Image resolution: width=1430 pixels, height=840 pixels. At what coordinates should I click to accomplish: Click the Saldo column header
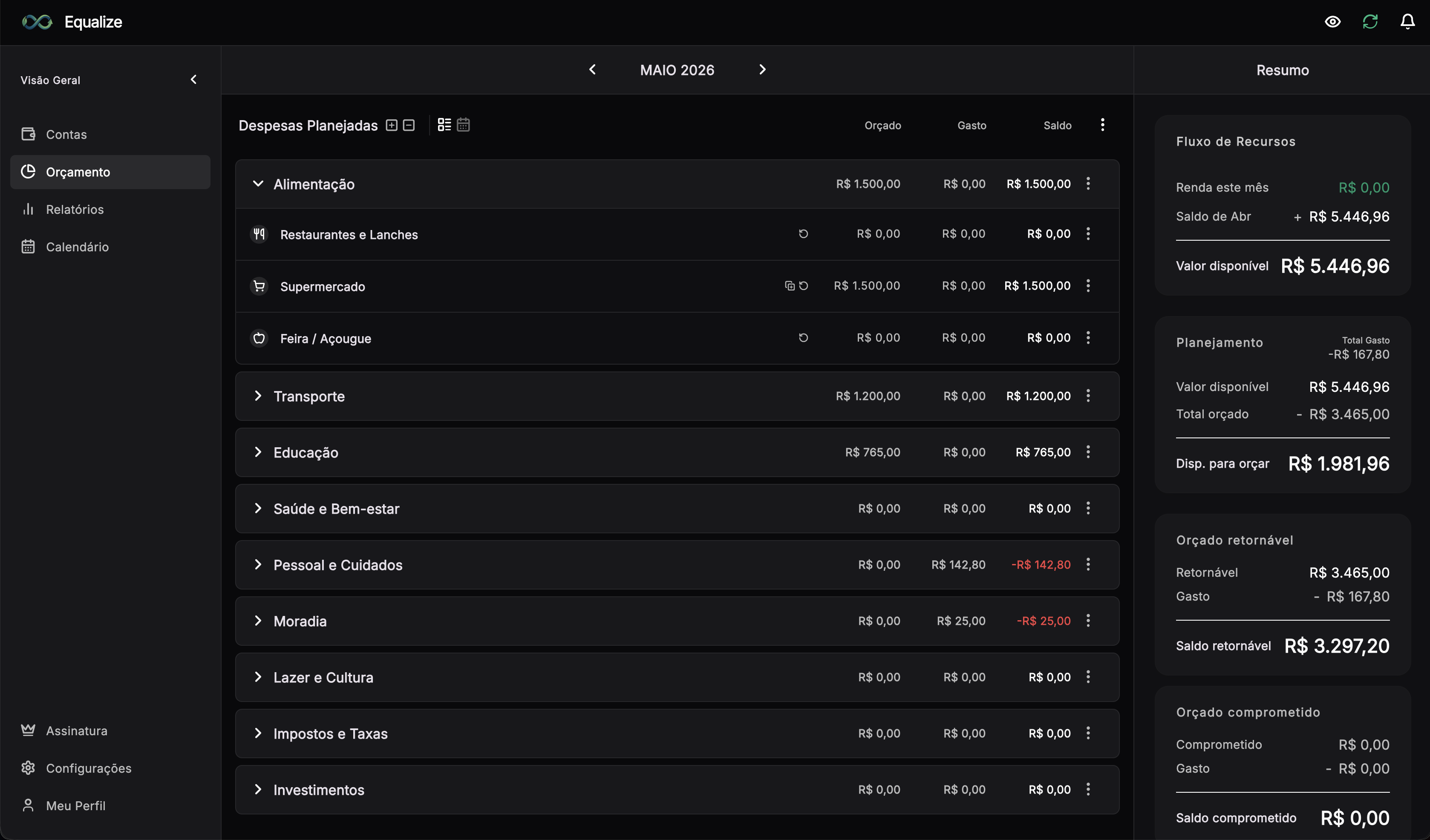(x=1057, y=125)
